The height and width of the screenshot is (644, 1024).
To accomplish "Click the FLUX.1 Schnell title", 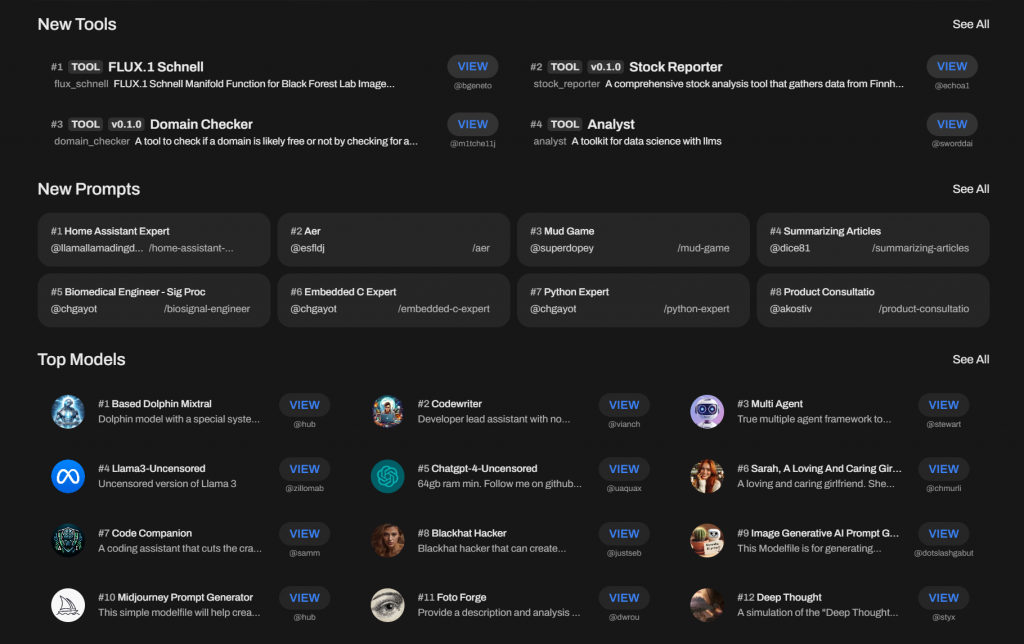I will (x=155, y=67).
